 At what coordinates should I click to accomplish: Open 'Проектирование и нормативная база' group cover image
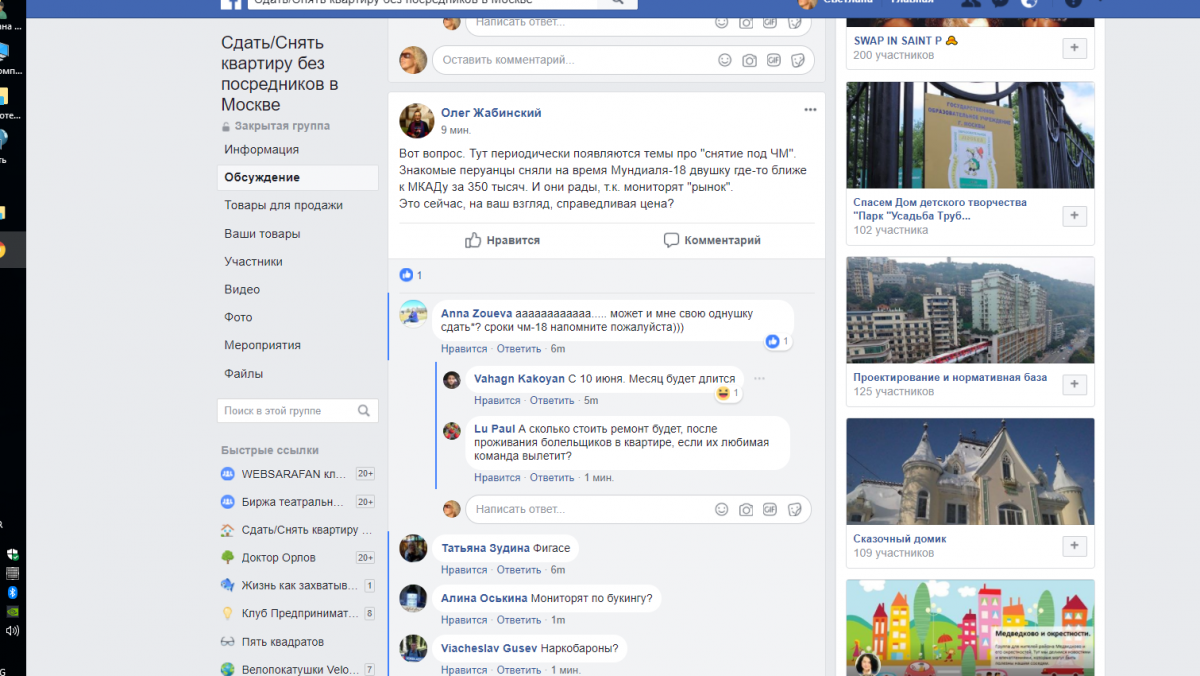coord(970,310)
